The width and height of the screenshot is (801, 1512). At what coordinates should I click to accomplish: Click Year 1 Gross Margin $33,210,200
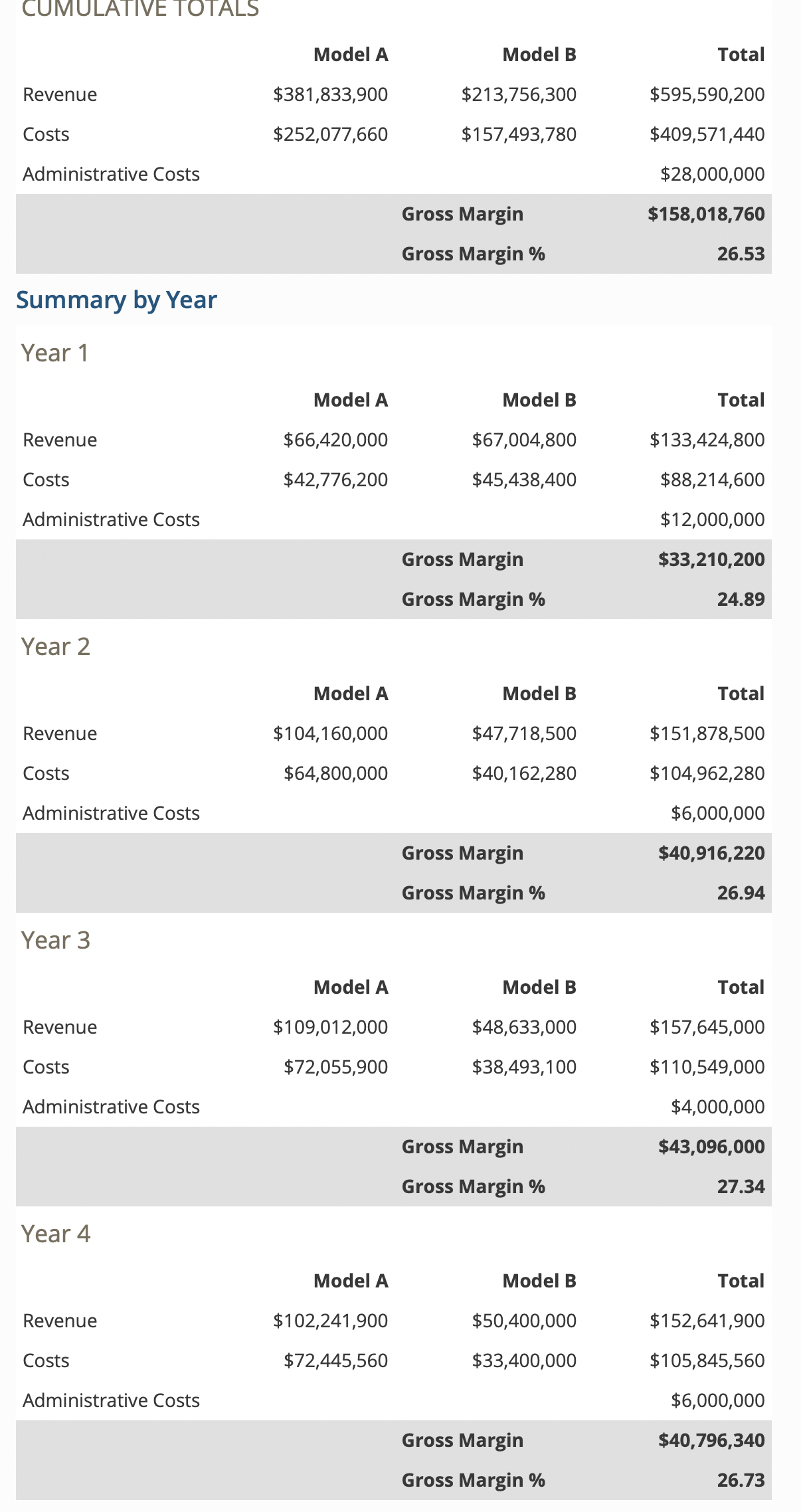pos(712,559)
